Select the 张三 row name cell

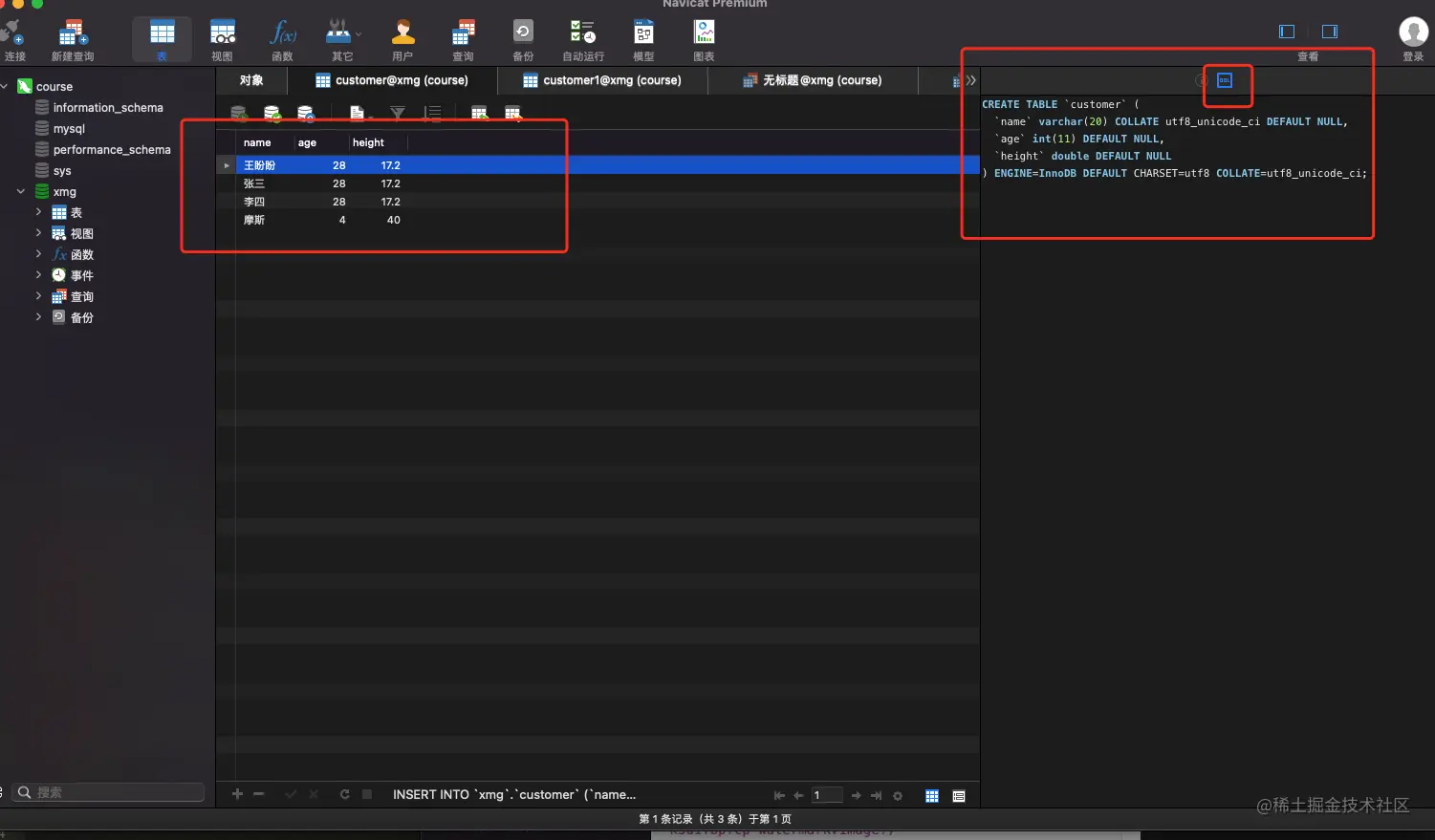pyautogui.click(x=264, y=183)
